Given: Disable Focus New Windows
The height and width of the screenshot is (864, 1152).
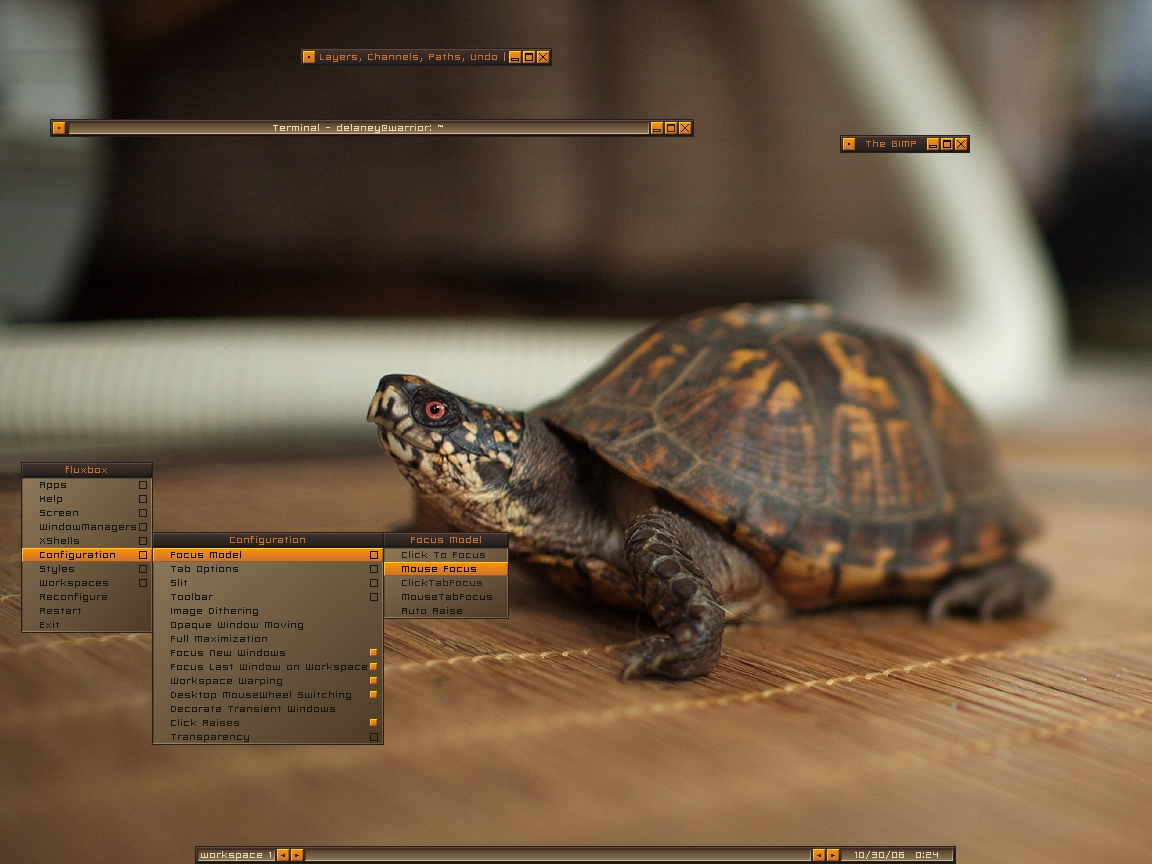Looking at the screenshot, I should [268, 652].
